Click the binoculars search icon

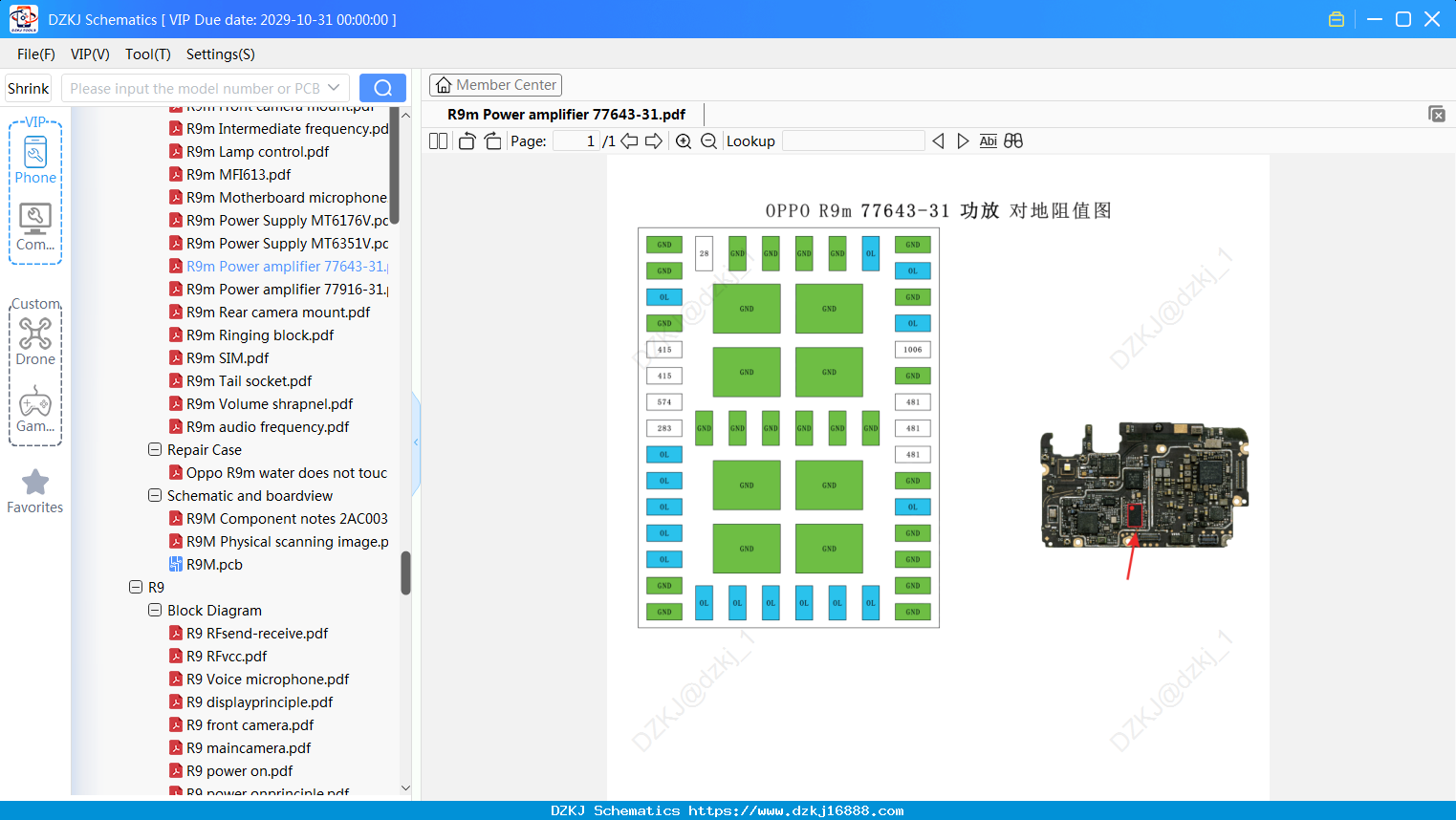(x=1013, y=141)
